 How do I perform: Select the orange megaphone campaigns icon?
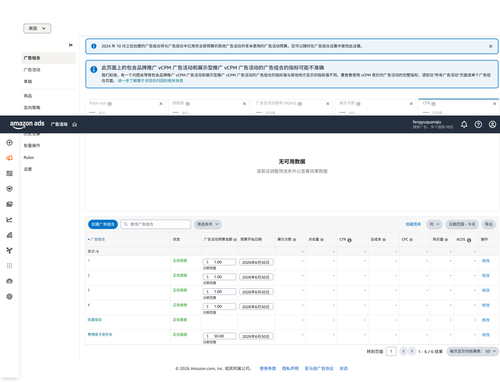point(9,158)
